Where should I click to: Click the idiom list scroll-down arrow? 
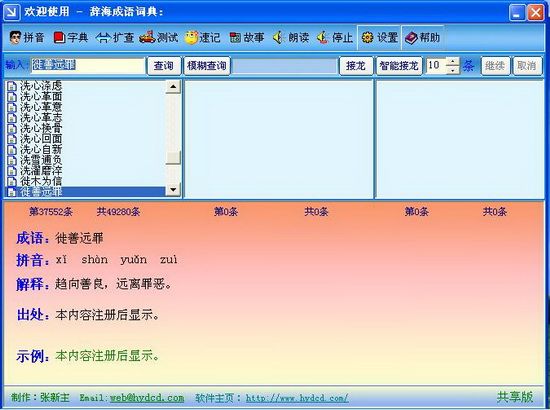coord(173,190)
